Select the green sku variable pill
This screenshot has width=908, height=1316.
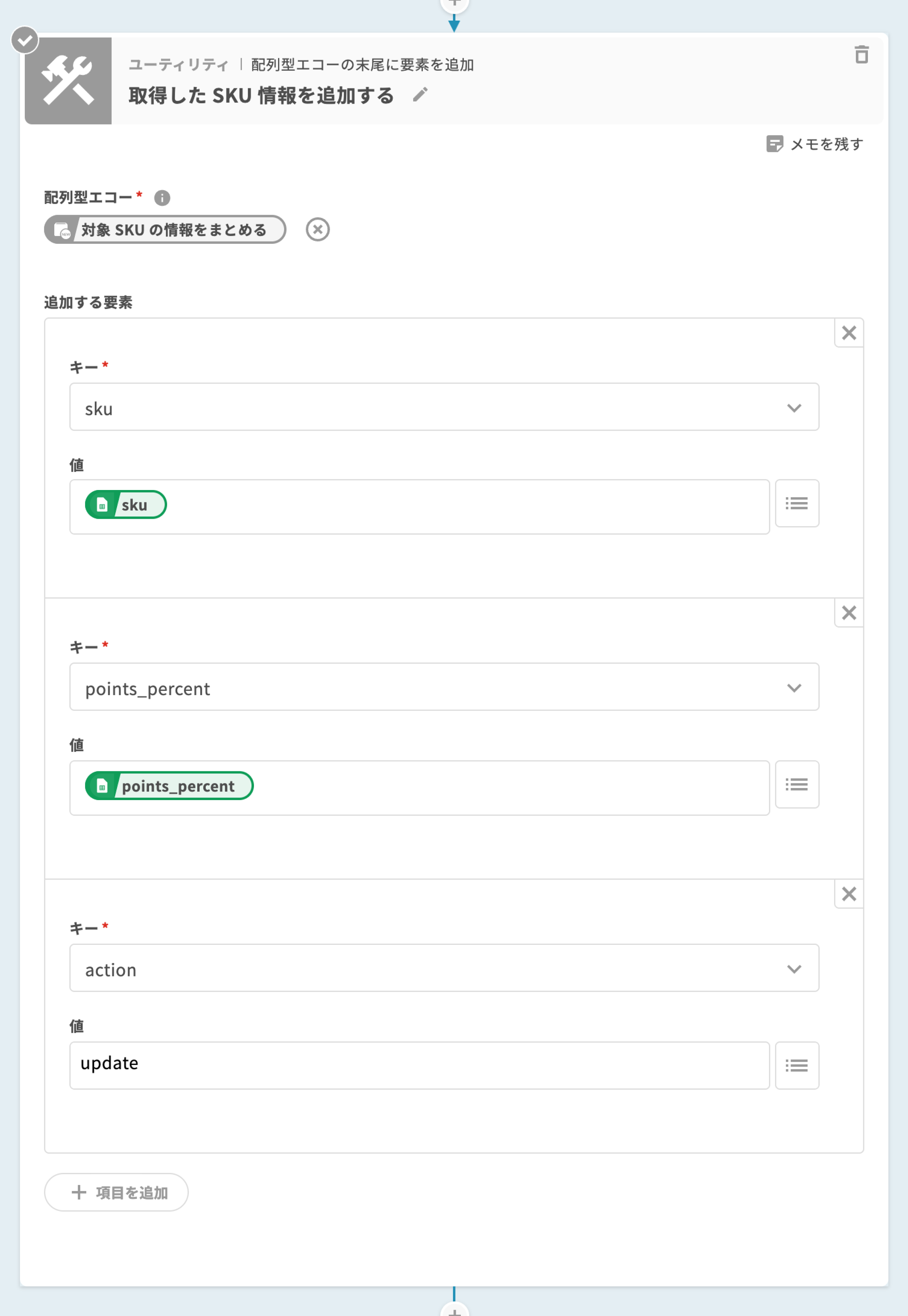(126, 505)
